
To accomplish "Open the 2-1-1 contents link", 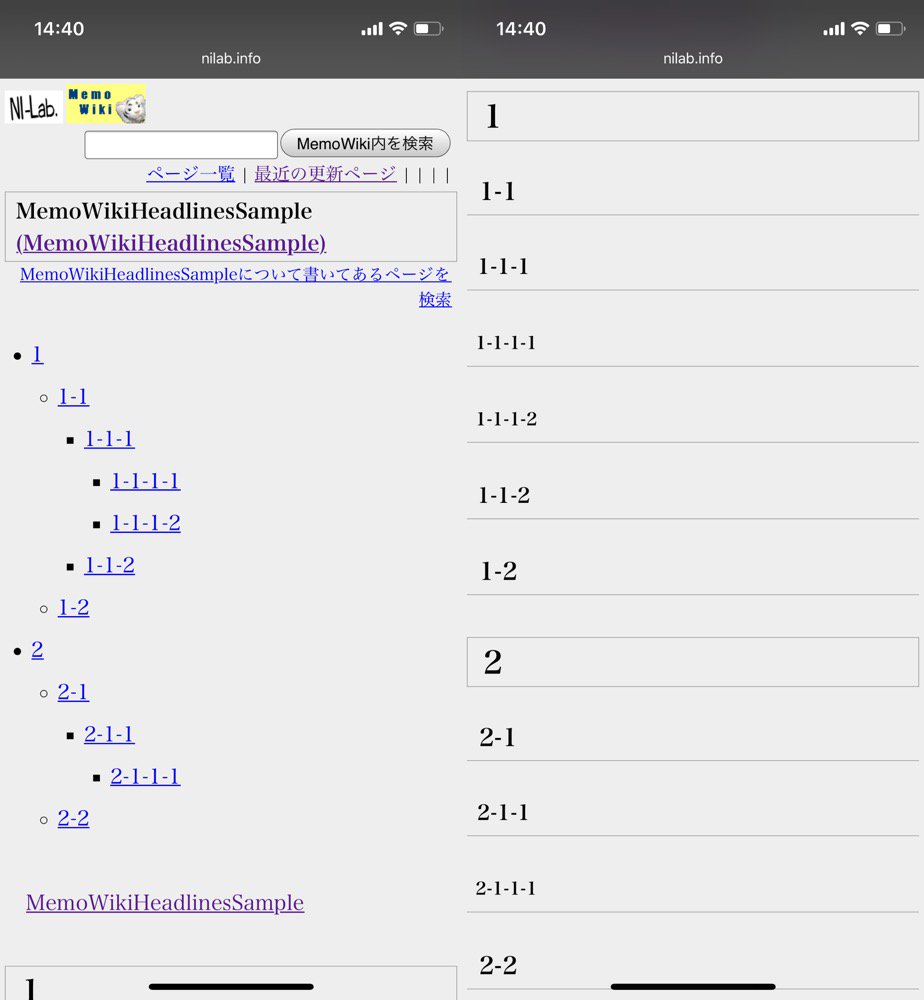I will coord(109,734).
